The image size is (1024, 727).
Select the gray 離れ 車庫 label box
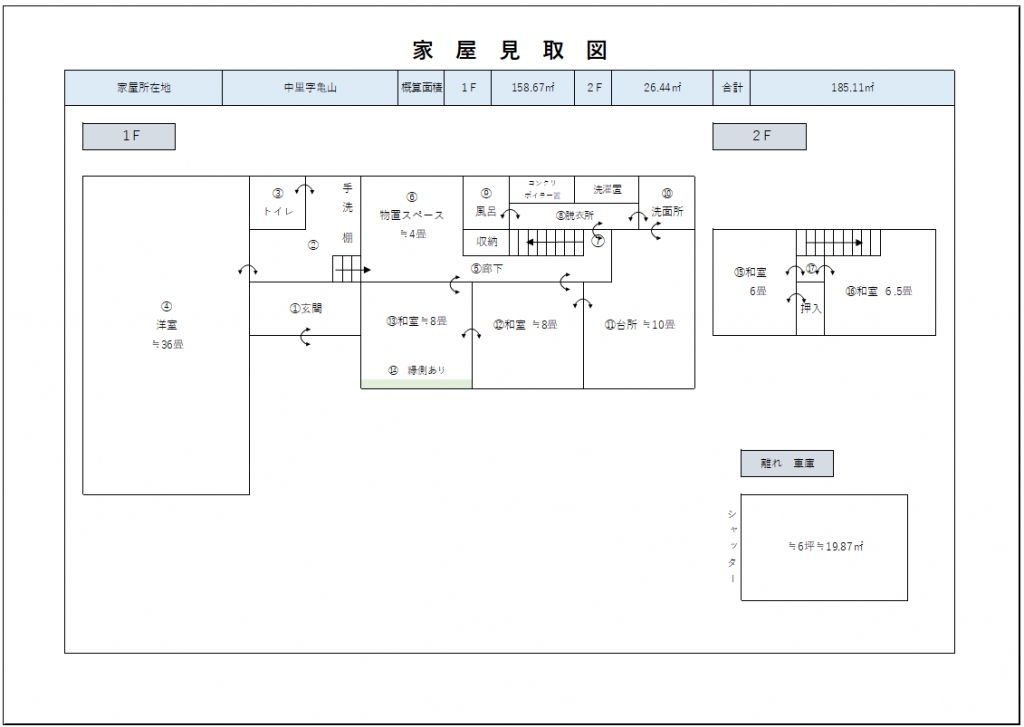point(787,463)
